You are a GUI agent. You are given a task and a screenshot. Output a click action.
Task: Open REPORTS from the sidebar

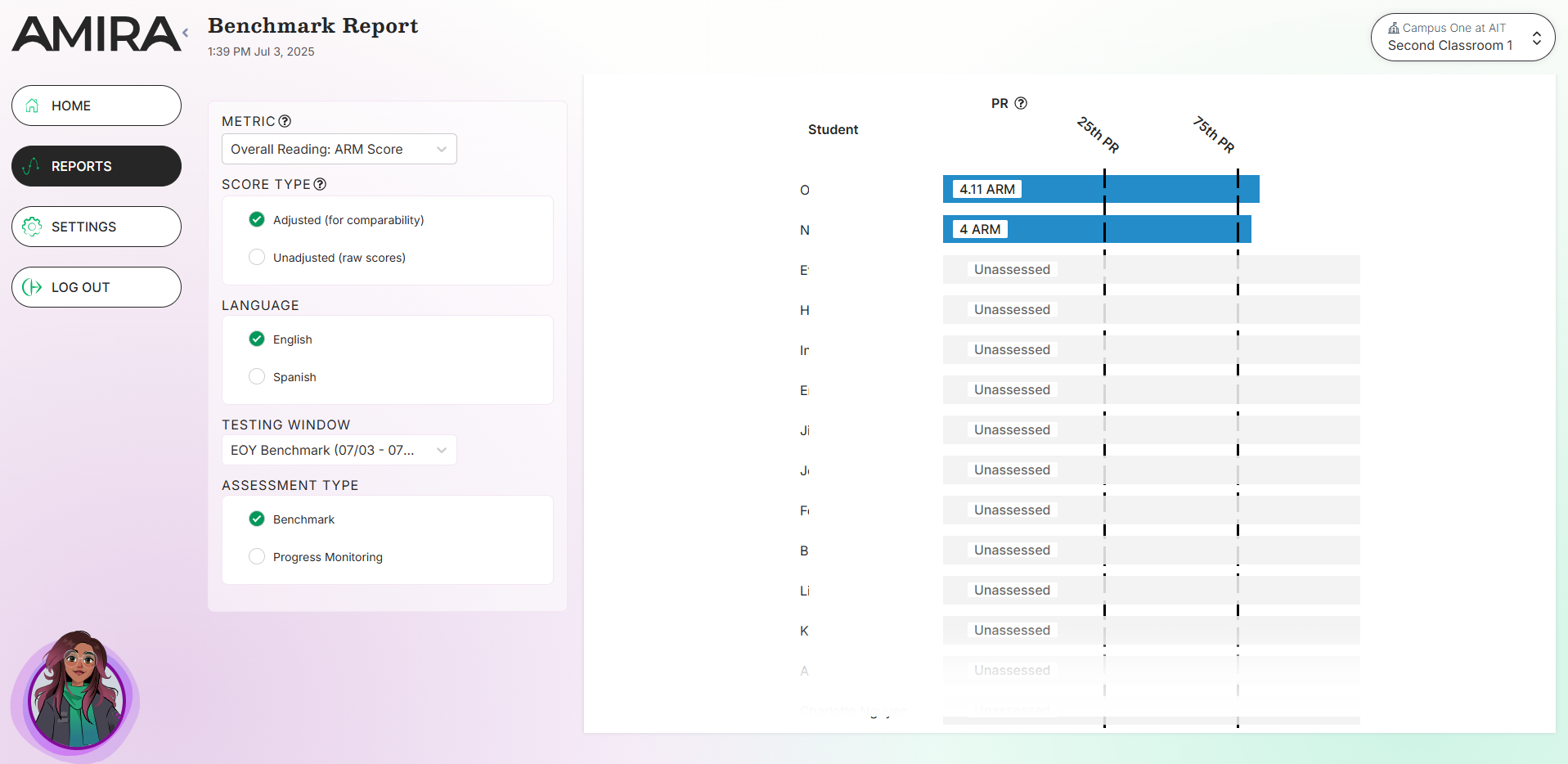pos(97,166)
